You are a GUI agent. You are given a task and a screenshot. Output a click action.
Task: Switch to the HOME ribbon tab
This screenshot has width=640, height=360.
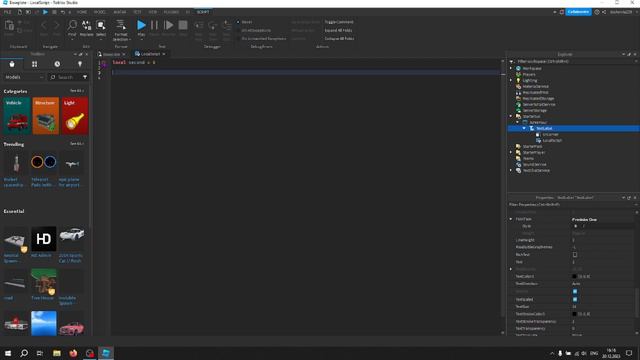(82, 12)
